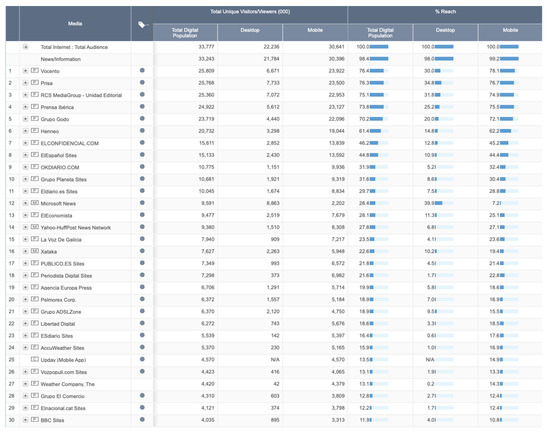Click the 33,777 total audience value
Viewport: 550px width, 435px height.
pos(206,47)
